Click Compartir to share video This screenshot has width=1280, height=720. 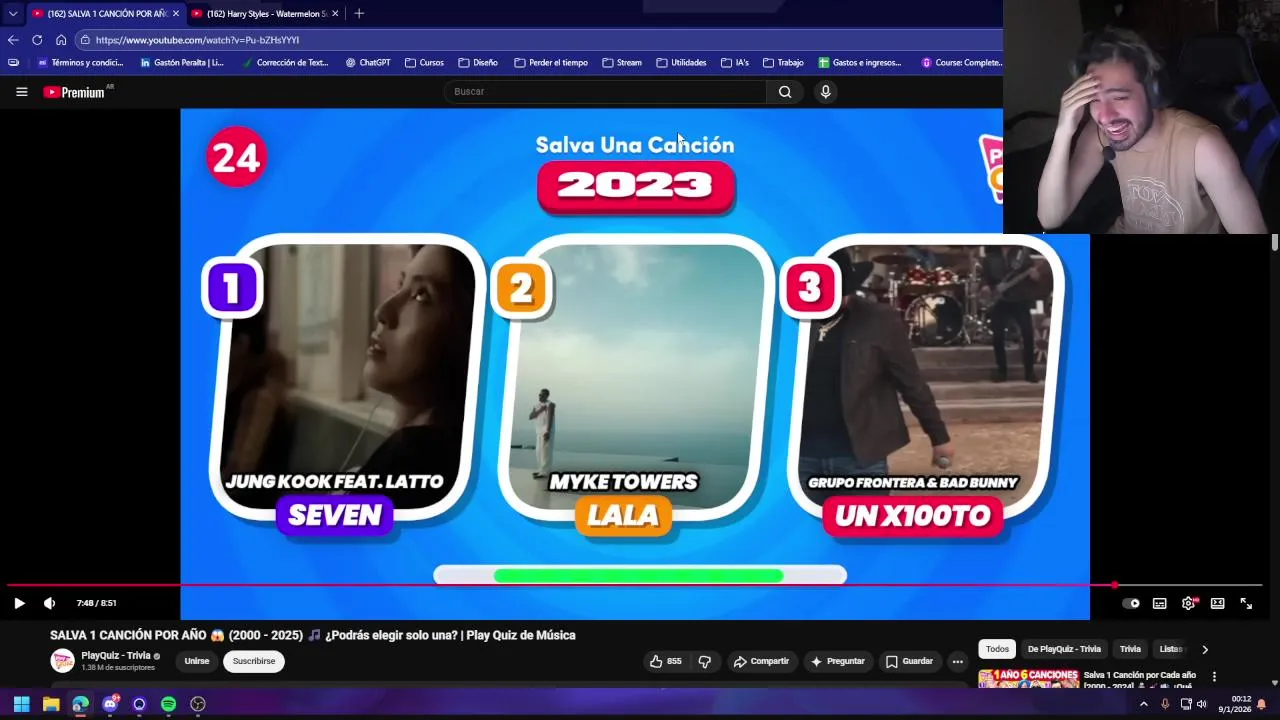coord(761,661)
